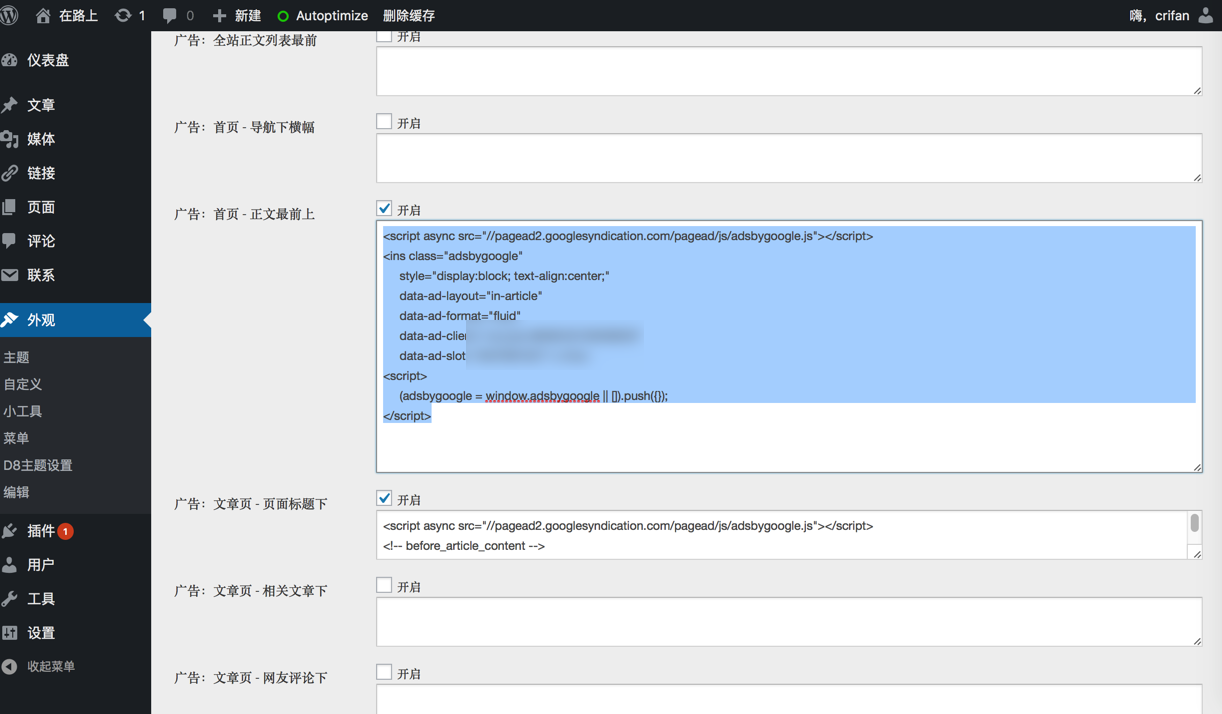Screen dimensions: 1222x714
Task: Click the 插件 plugin icon
Action: (10, 531)
